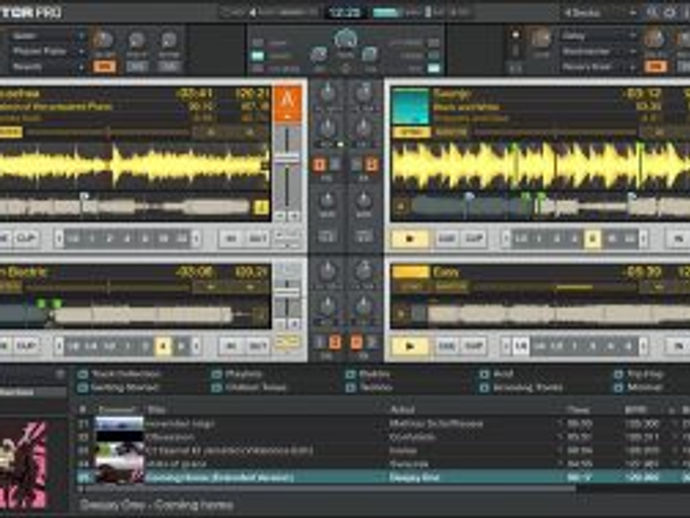Click the CUP button on Deck A
This screenshot has height=518, width=690.
tap(26, 239)
